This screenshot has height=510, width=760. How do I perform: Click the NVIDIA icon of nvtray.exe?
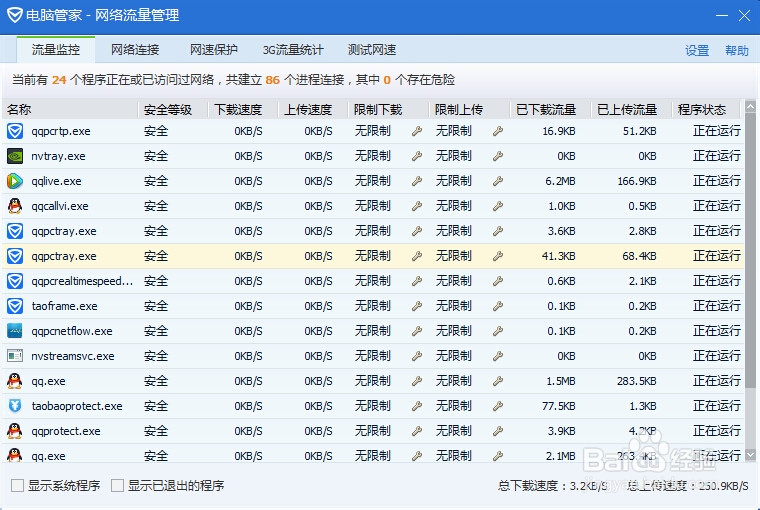[15, 156]
